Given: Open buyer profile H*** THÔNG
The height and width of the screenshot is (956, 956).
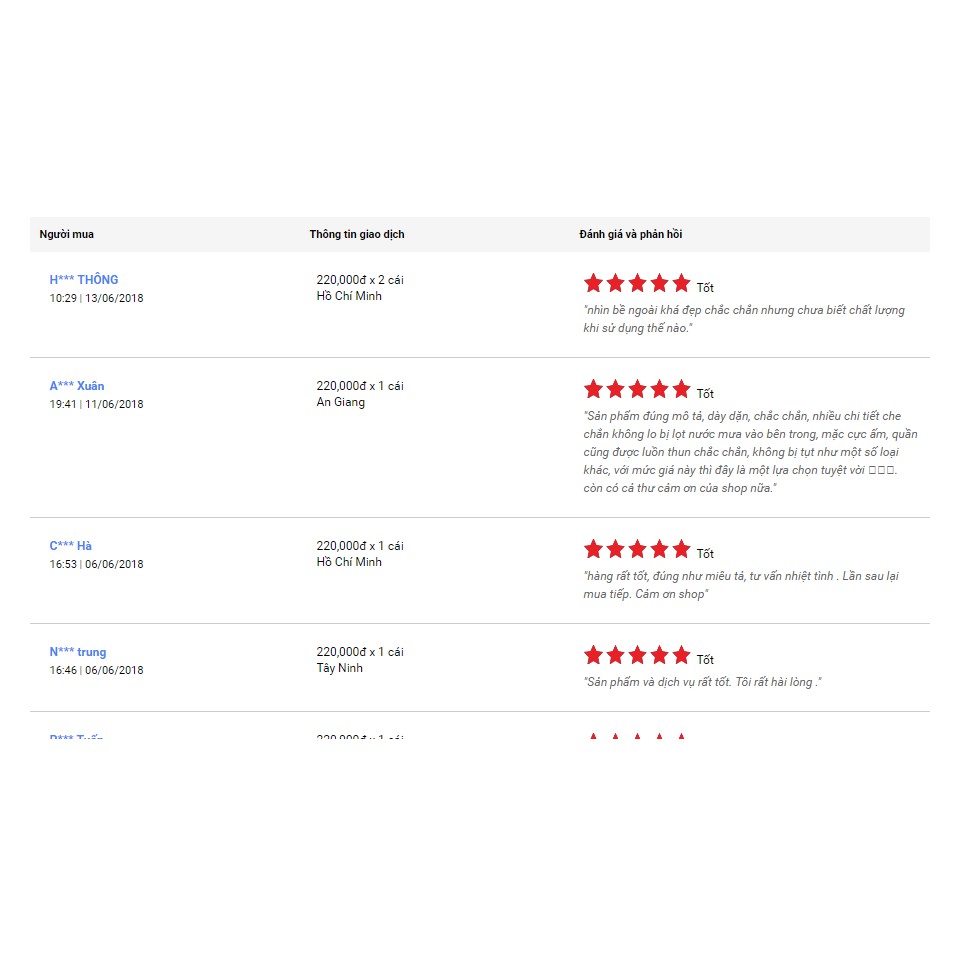Looking at the screenshot, I should point(84,280).
